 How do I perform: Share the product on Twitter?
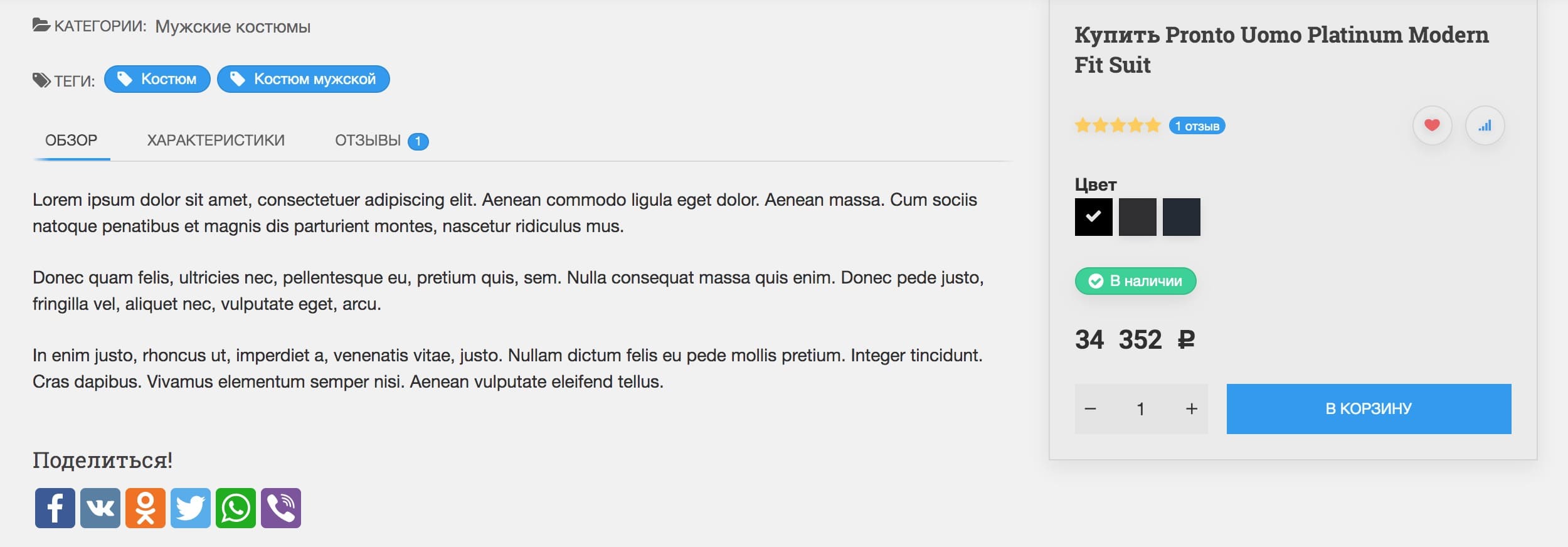click(x=191, y=508)
